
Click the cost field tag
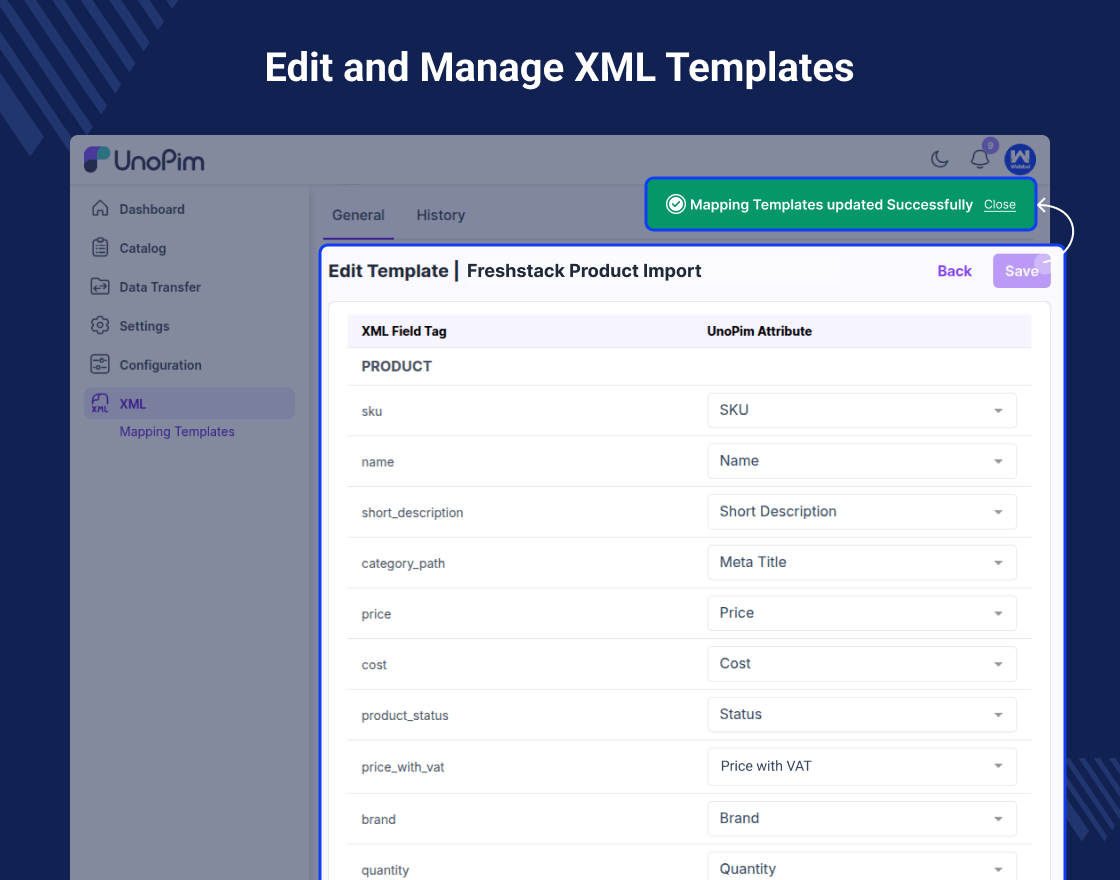coord(374,665)
